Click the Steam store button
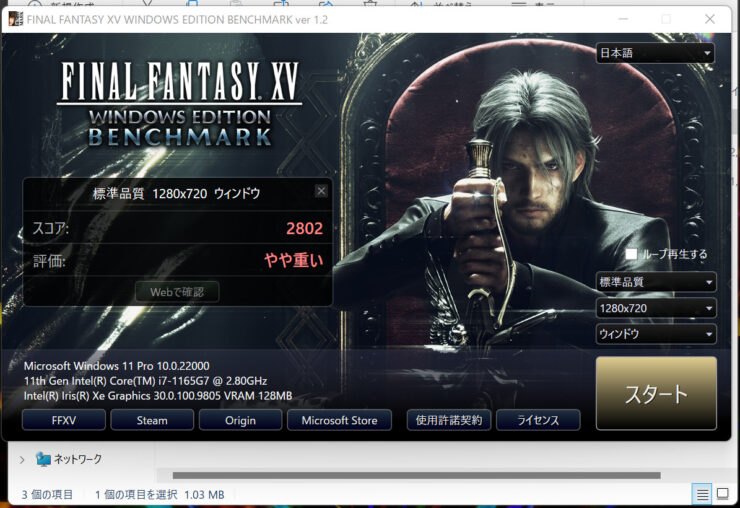The image size is (740, 508). [x=152, y=420]
